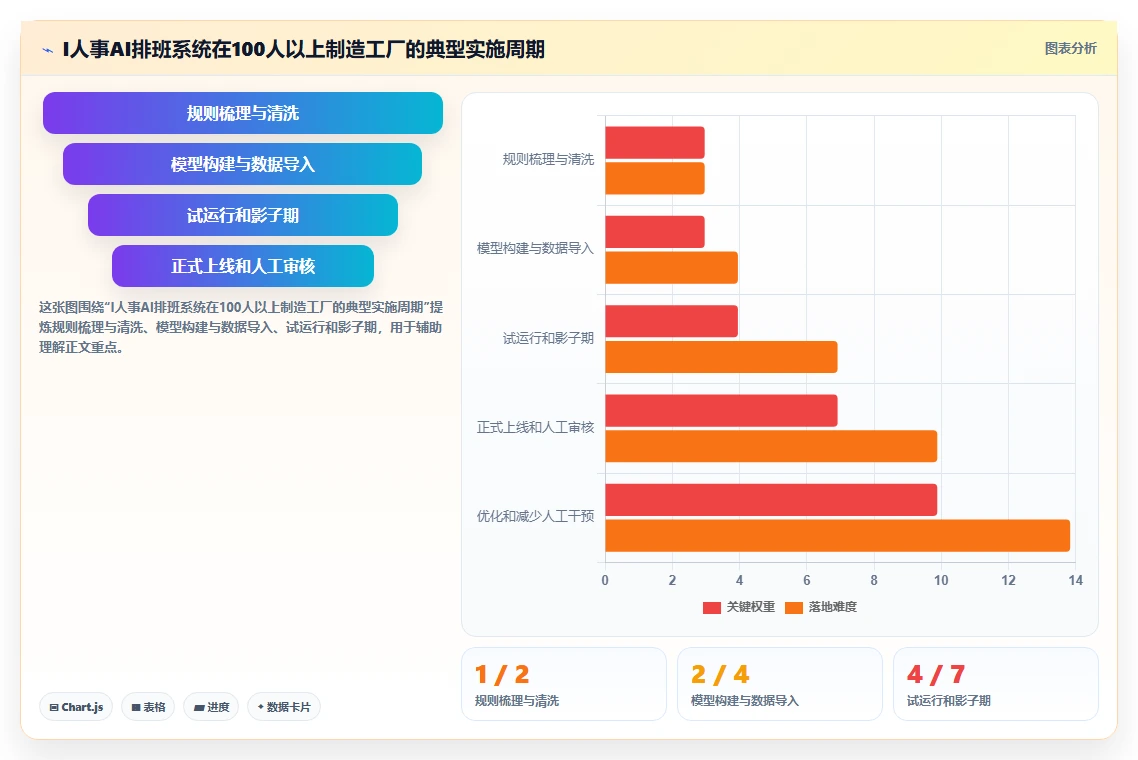Screen dimensions: 1138x760
Task: Click the orange bar for 正式上线和人工审核
Action: coord(771,446)
